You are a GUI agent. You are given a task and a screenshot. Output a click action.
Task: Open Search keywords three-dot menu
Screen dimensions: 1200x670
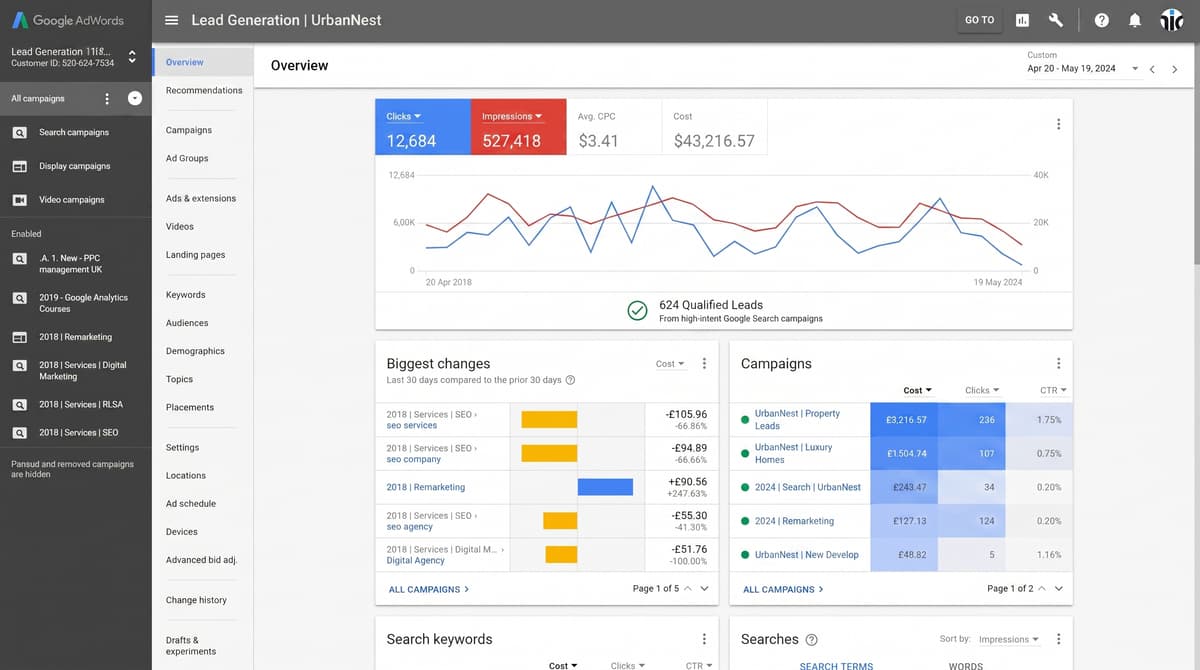[704, 639]
